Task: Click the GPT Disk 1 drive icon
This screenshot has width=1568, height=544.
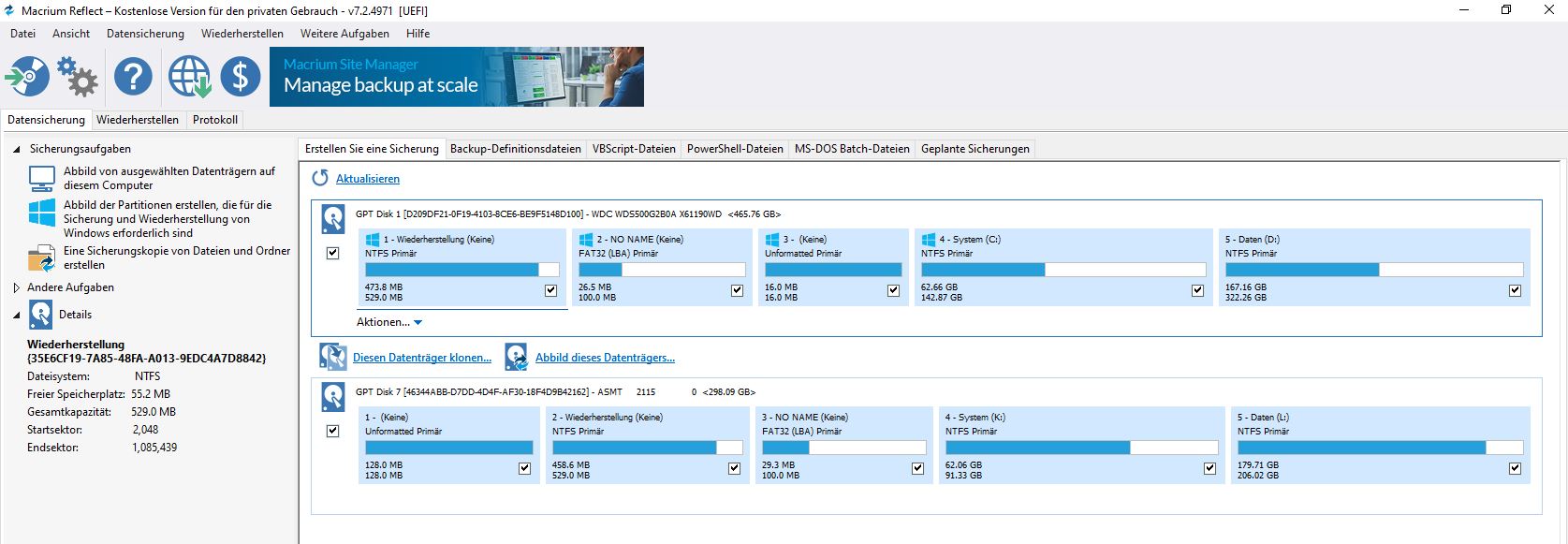Action: coord(333,218)
